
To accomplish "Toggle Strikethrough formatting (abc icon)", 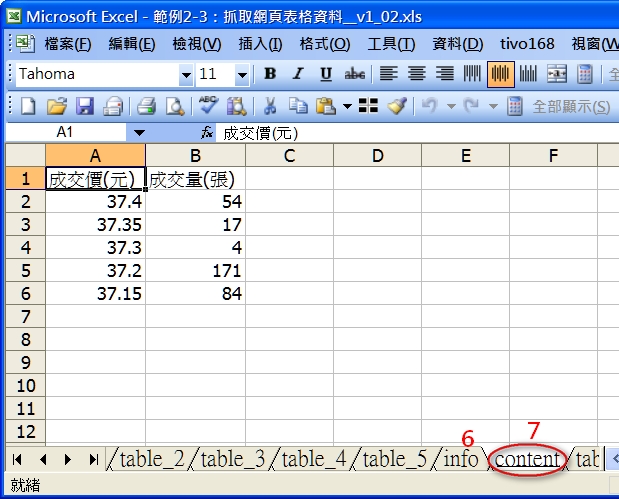I will coord(355,74).
